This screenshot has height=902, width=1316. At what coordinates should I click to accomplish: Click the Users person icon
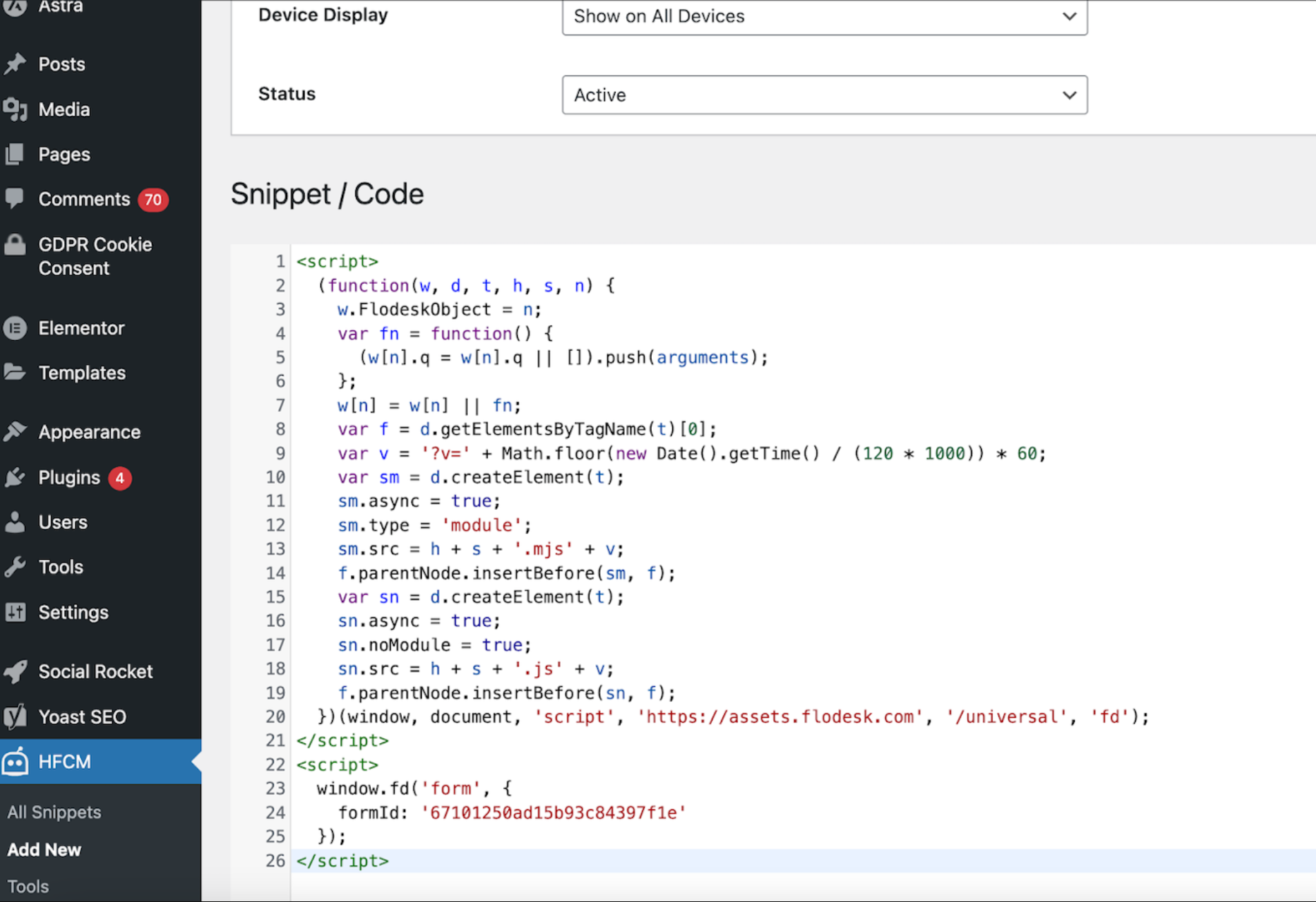[15, 522]
